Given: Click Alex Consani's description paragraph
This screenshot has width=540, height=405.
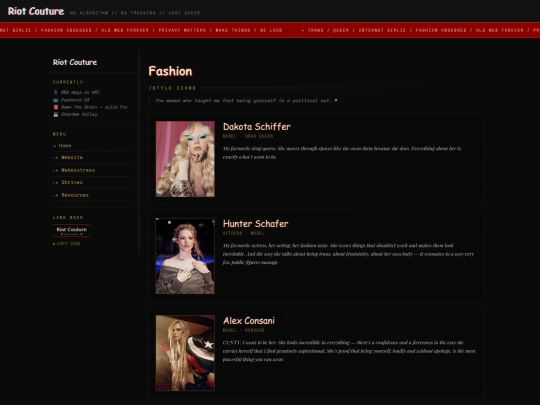Looking at the screenshot, I should coord(349,351).
